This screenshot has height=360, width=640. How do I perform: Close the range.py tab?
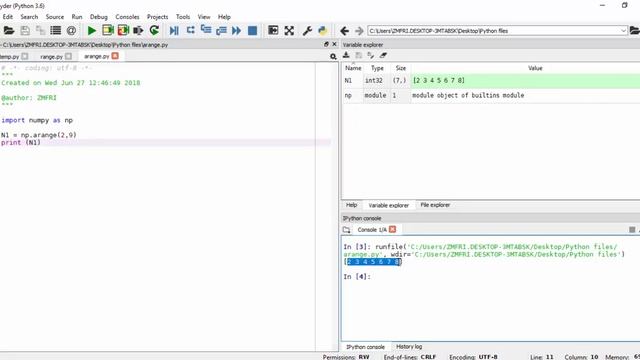coord(68,56)
